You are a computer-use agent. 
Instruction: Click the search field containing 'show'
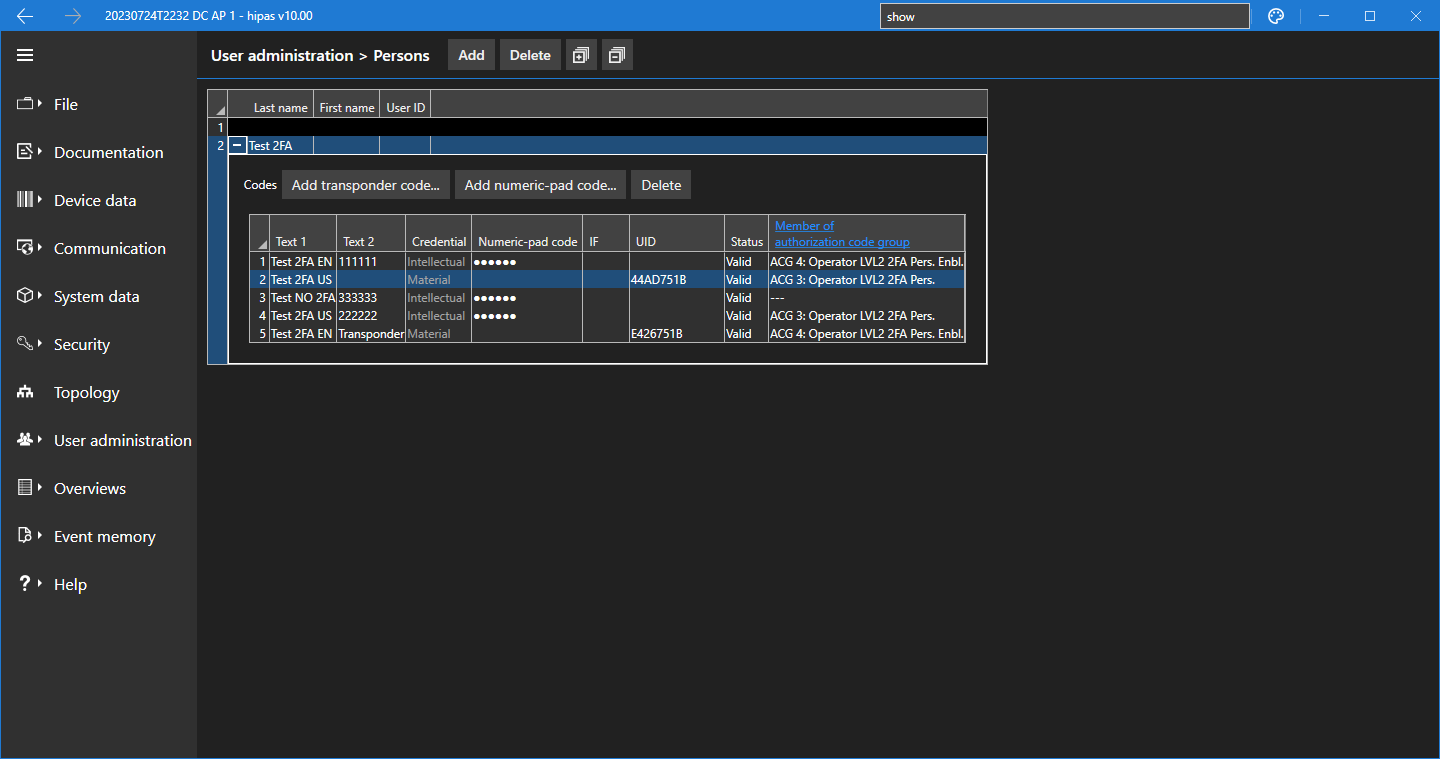(x=1064, y=16)
